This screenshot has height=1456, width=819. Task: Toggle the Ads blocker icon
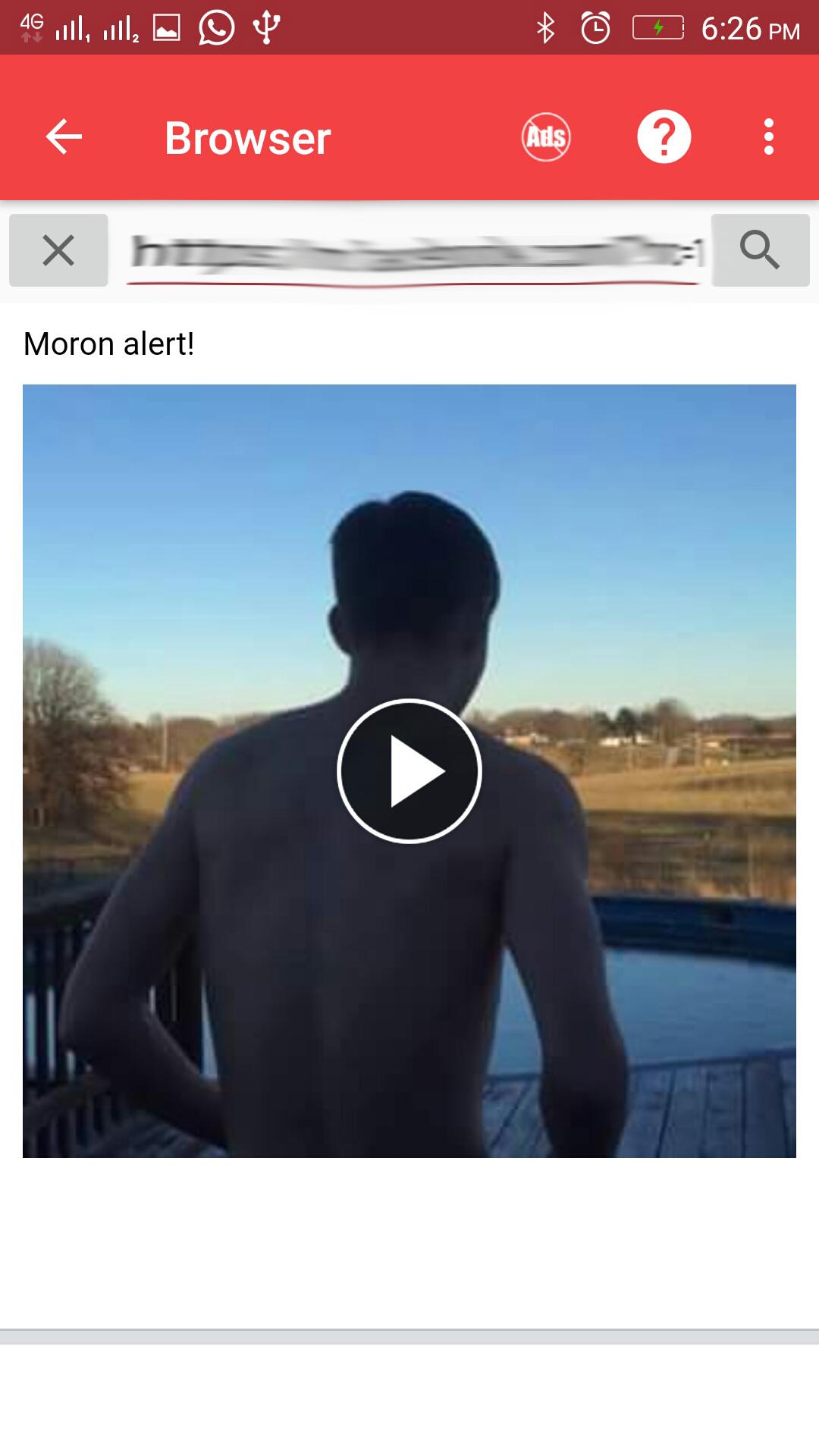coord(546,137)
